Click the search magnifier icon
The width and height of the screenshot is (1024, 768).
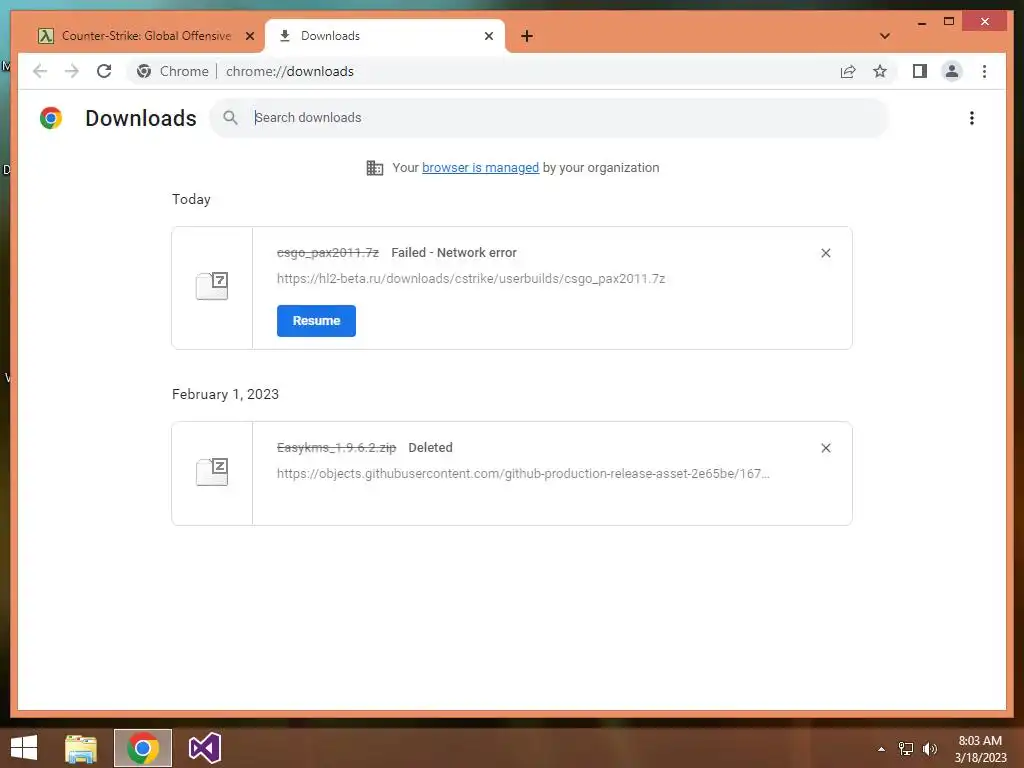pyautogui.click(x=230, y=118)
